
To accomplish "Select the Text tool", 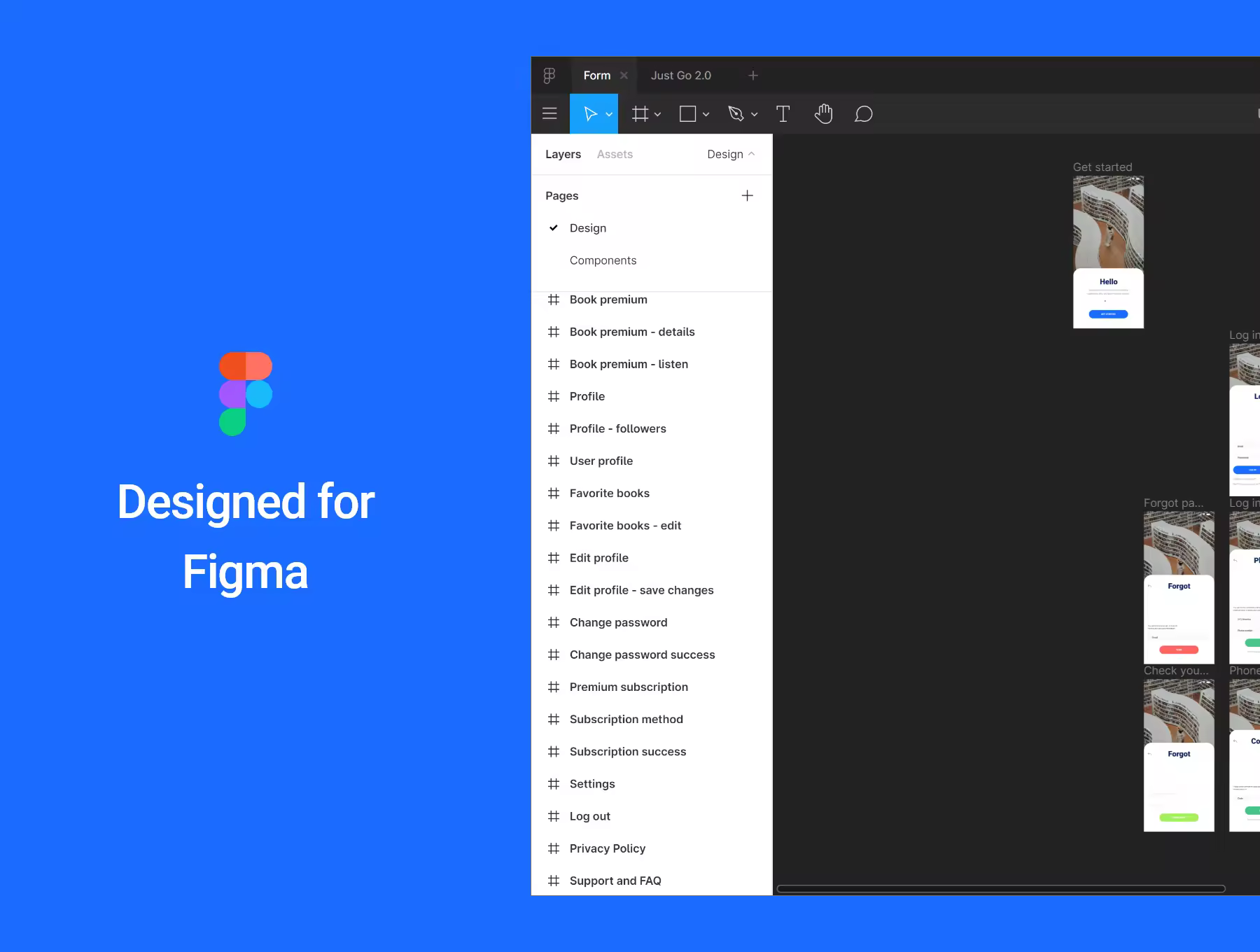I will [783, 113].
